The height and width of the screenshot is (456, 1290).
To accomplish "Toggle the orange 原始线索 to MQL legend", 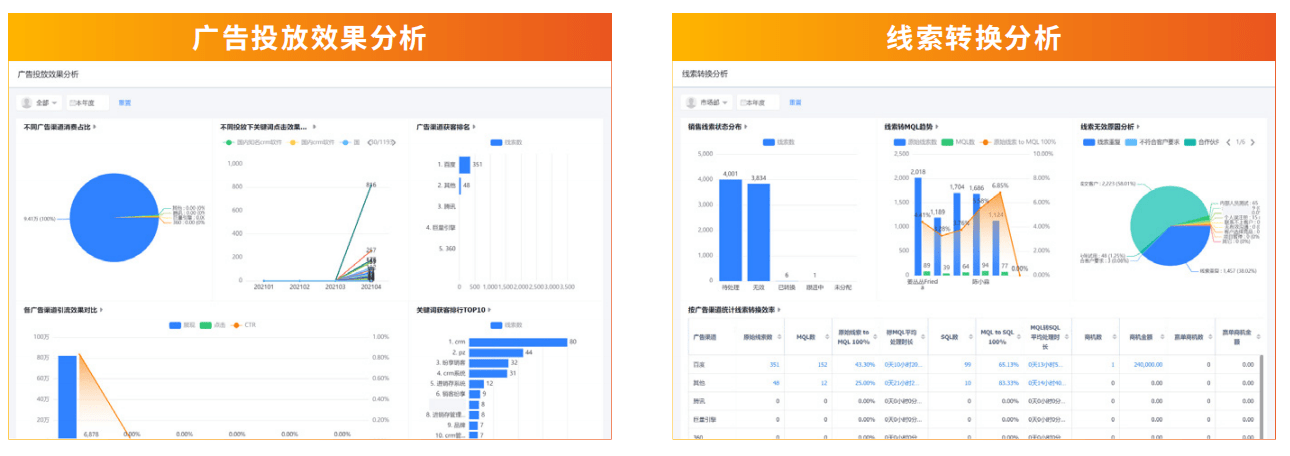I will coord(1017,143).
